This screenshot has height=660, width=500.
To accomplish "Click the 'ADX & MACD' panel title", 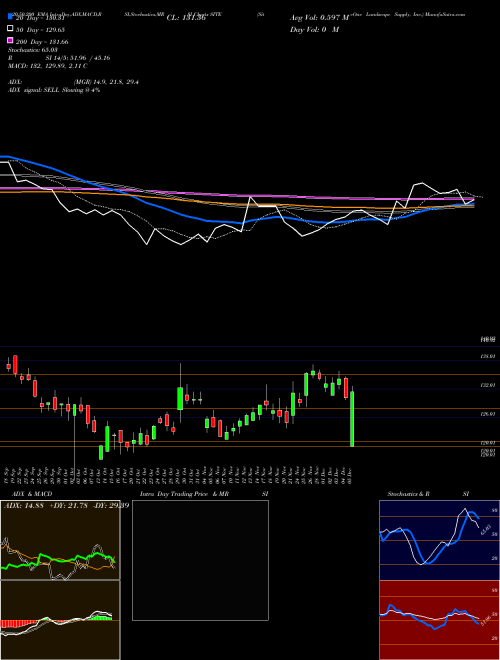I will coord(32,494).
